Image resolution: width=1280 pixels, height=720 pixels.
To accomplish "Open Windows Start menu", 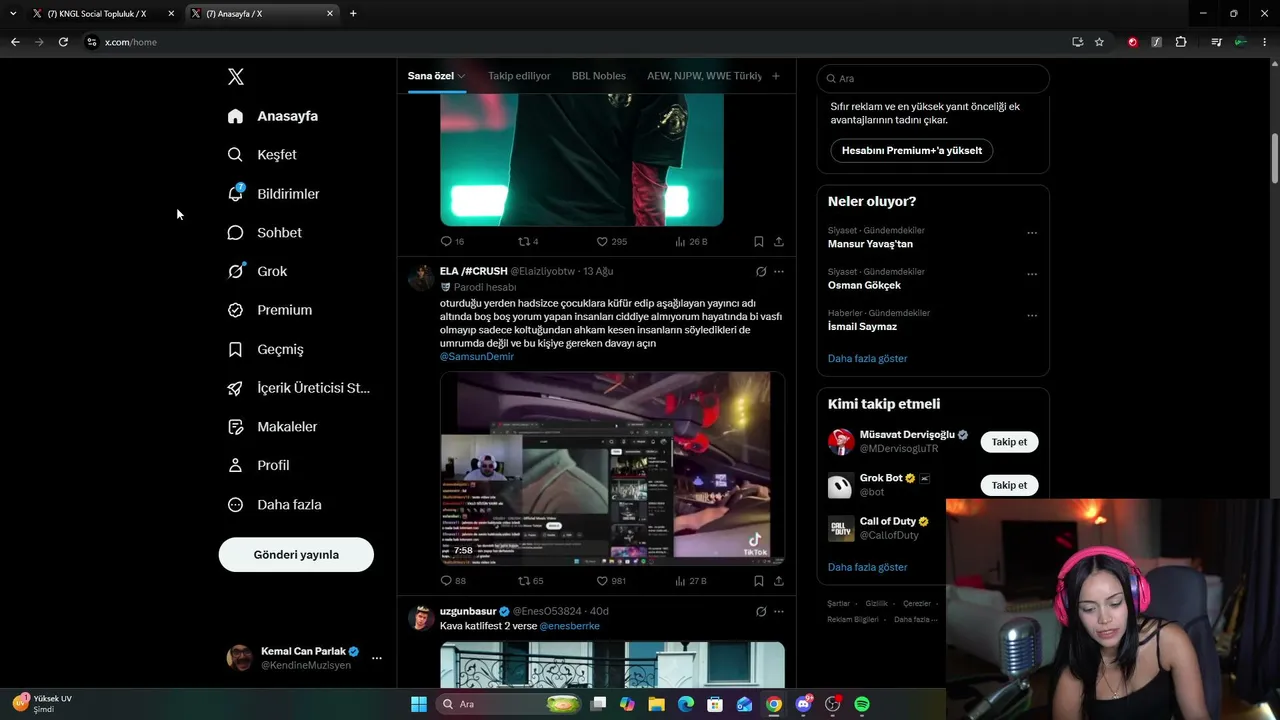I will click(x=419, y=704).
